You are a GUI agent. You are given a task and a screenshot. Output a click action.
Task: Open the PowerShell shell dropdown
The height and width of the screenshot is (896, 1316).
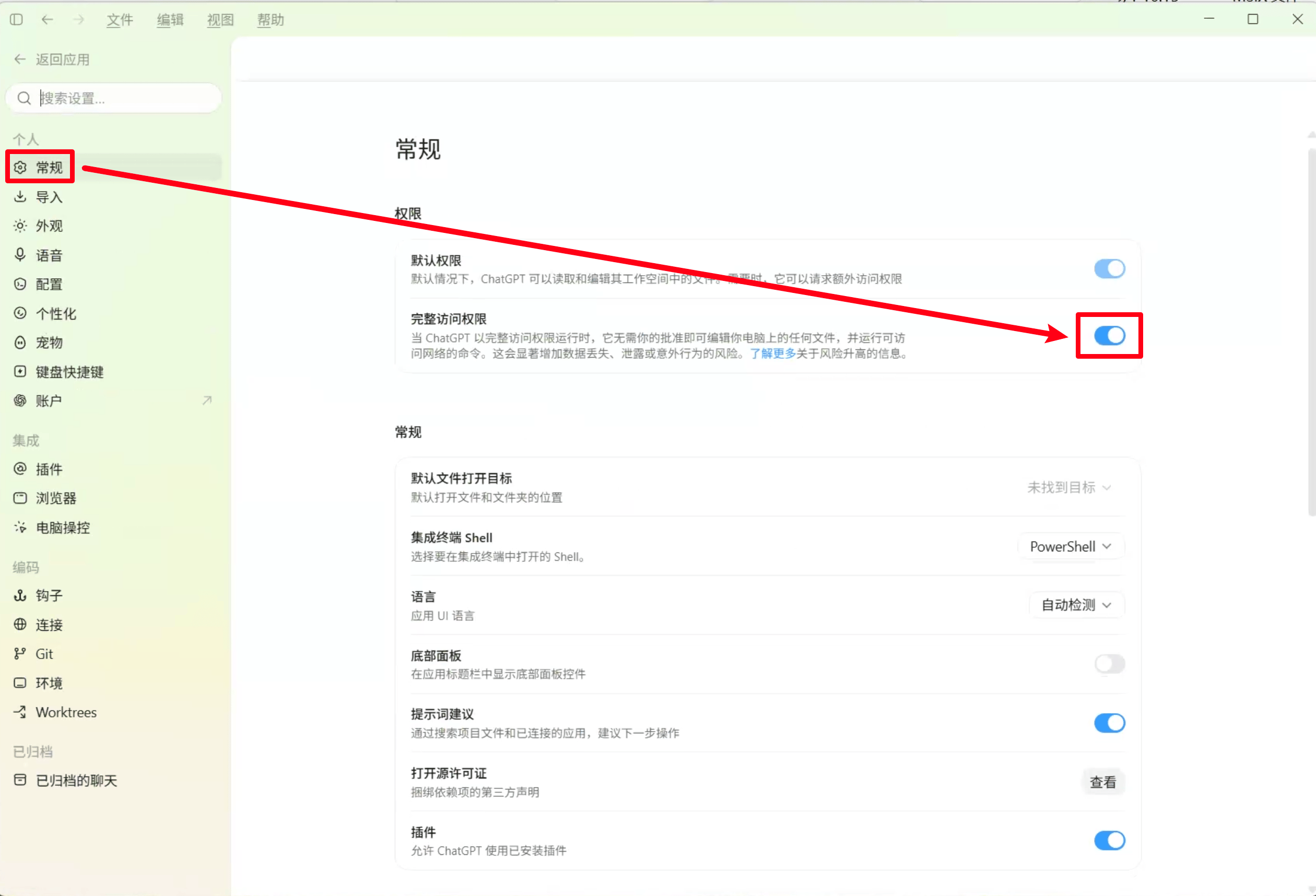1071,546
